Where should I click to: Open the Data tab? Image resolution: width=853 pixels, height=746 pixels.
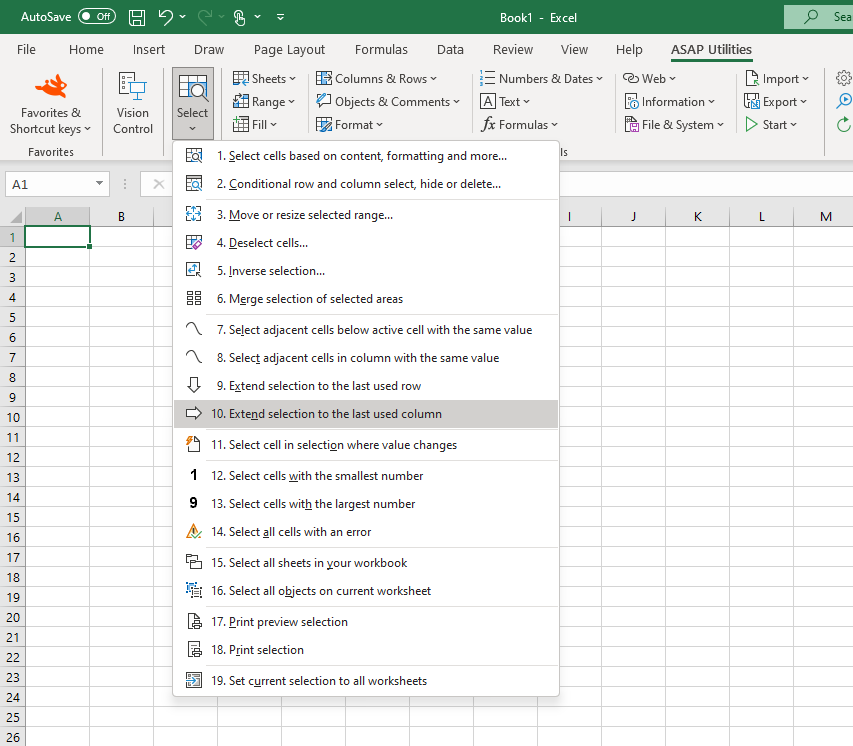[x=450, y=50]
